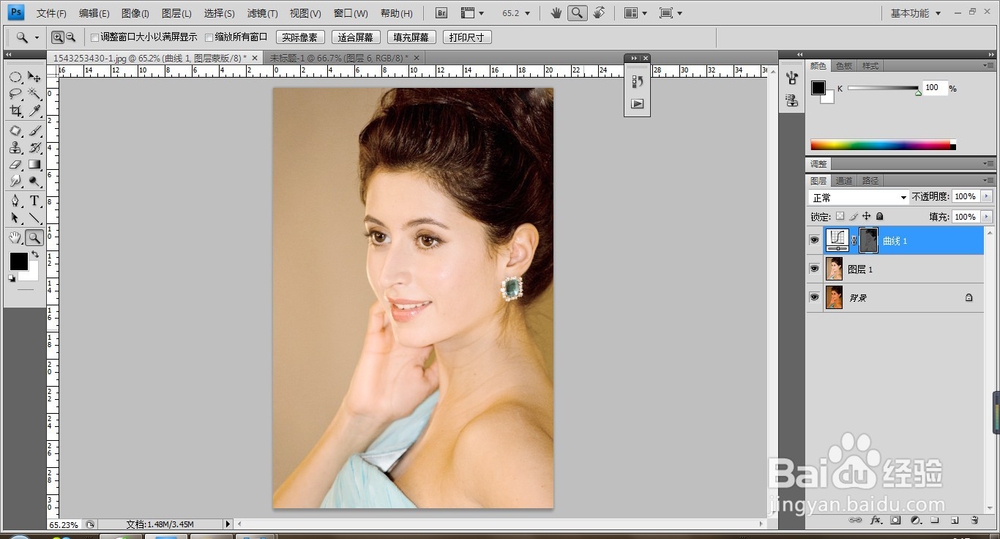Select the Path Selection tool
Viewport: 1000px width, 539px height.
(x=15, y=218)
